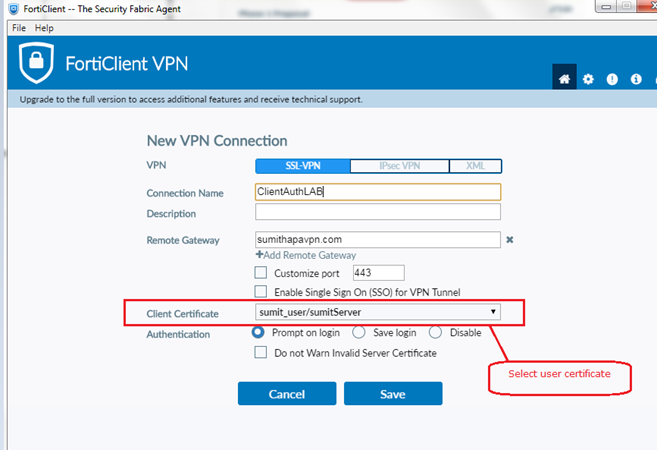
Task: Click the New VPN Connection heading
Action: (217, 141)
